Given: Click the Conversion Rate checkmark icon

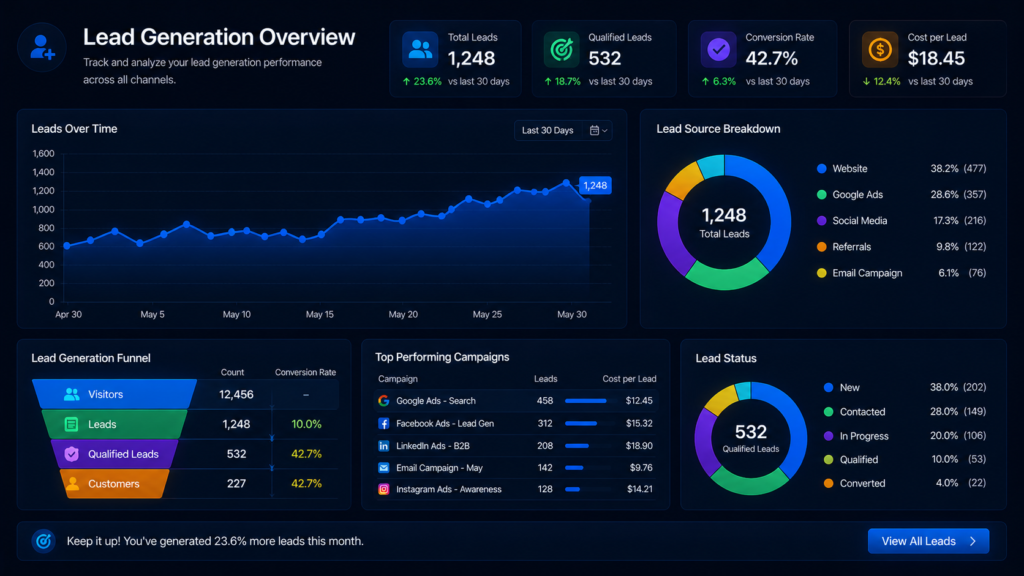Looking at the screenshot, I should point(718,50).
